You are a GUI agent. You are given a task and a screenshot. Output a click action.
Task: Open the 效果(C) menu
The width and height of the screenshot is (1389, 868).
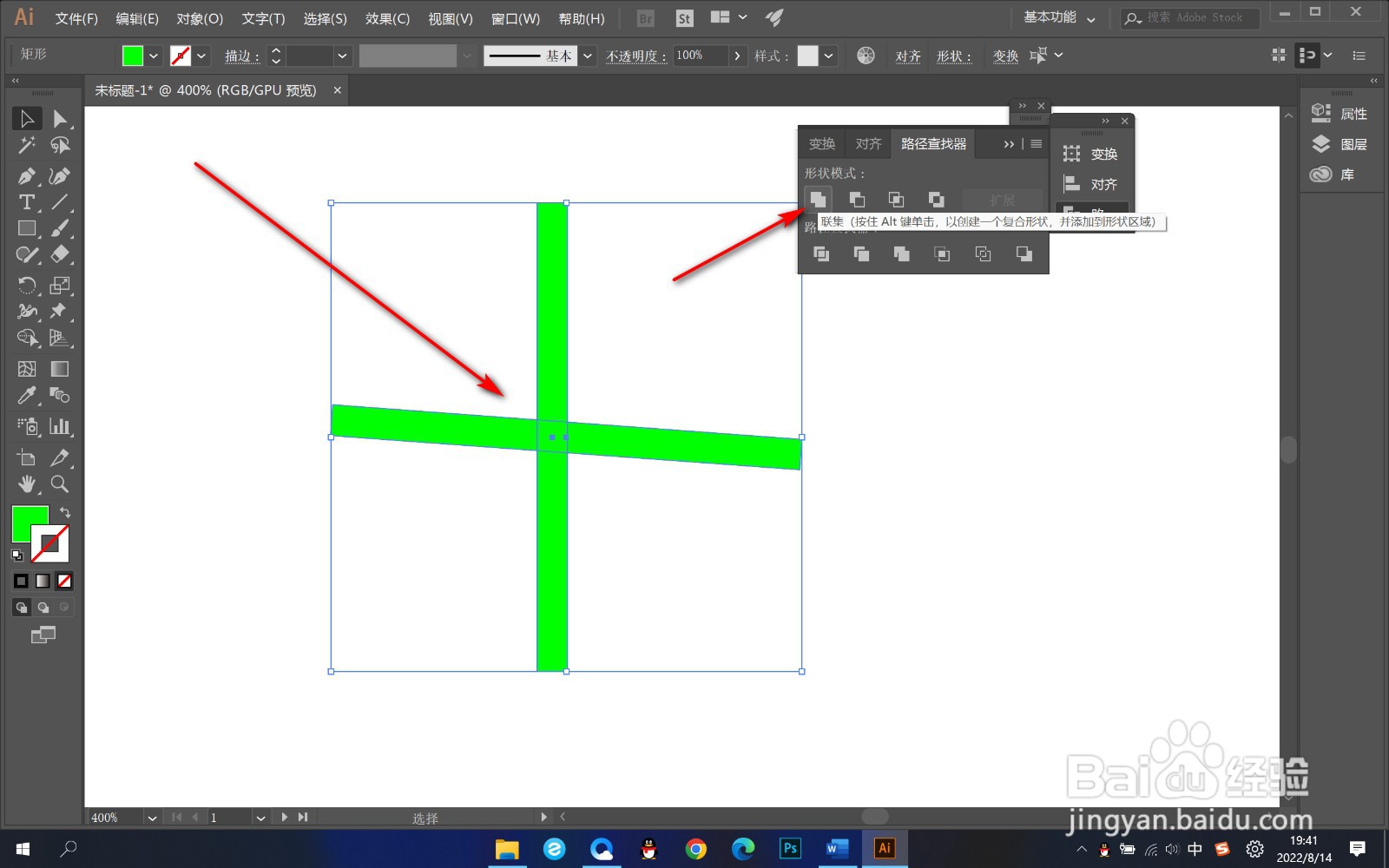(387, 18)
